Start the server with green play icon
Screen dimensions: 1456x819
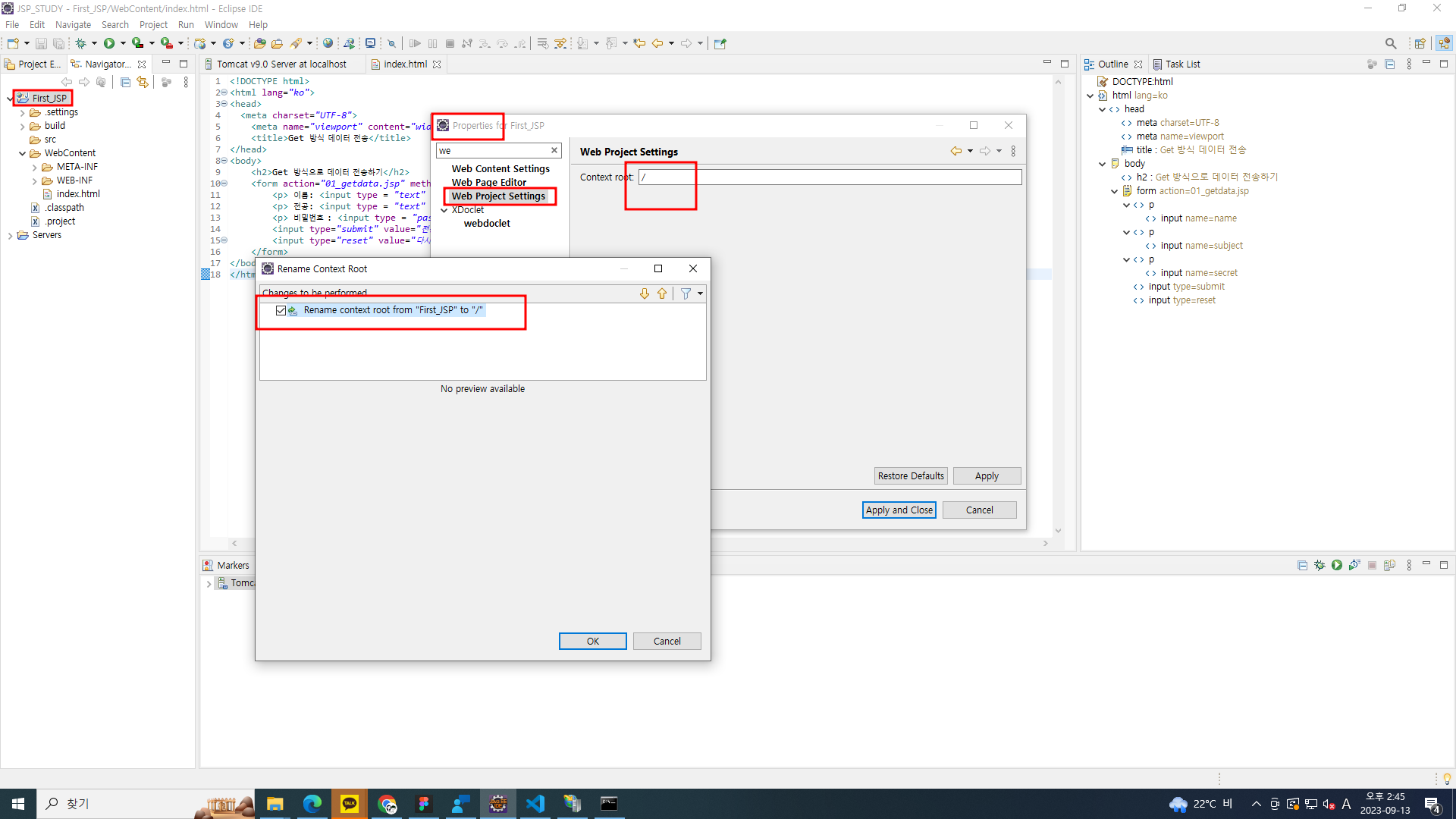point(1337,565)
